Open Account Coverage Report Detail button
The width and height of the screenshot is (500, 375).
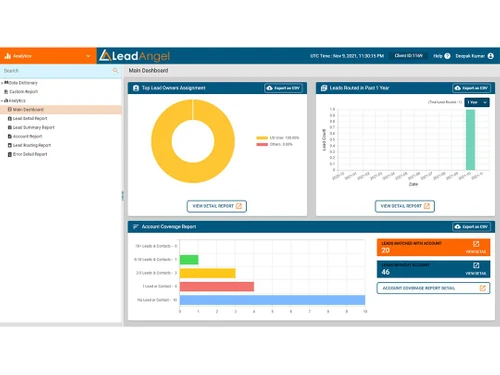pos(433,288)
